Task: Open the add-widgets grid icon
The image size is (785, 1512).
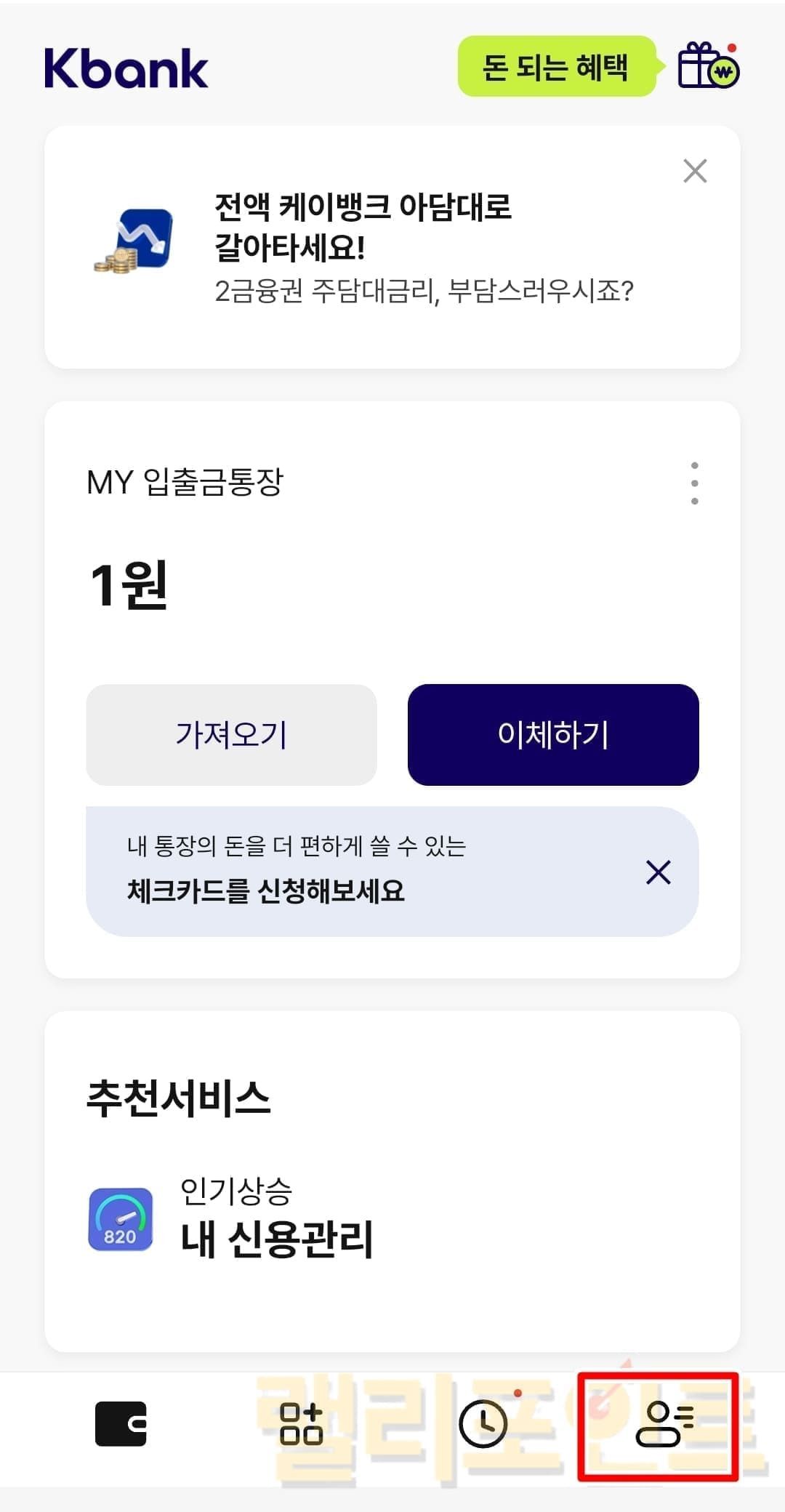Action: [301, 1423]
